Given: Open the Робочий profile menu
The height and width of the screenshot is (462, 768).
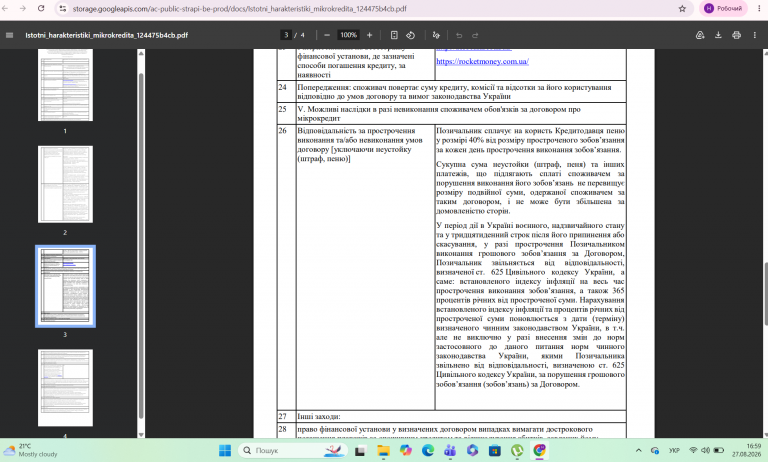Looking at the screenshot, I should pyautogui.click(x=723, y=8).
